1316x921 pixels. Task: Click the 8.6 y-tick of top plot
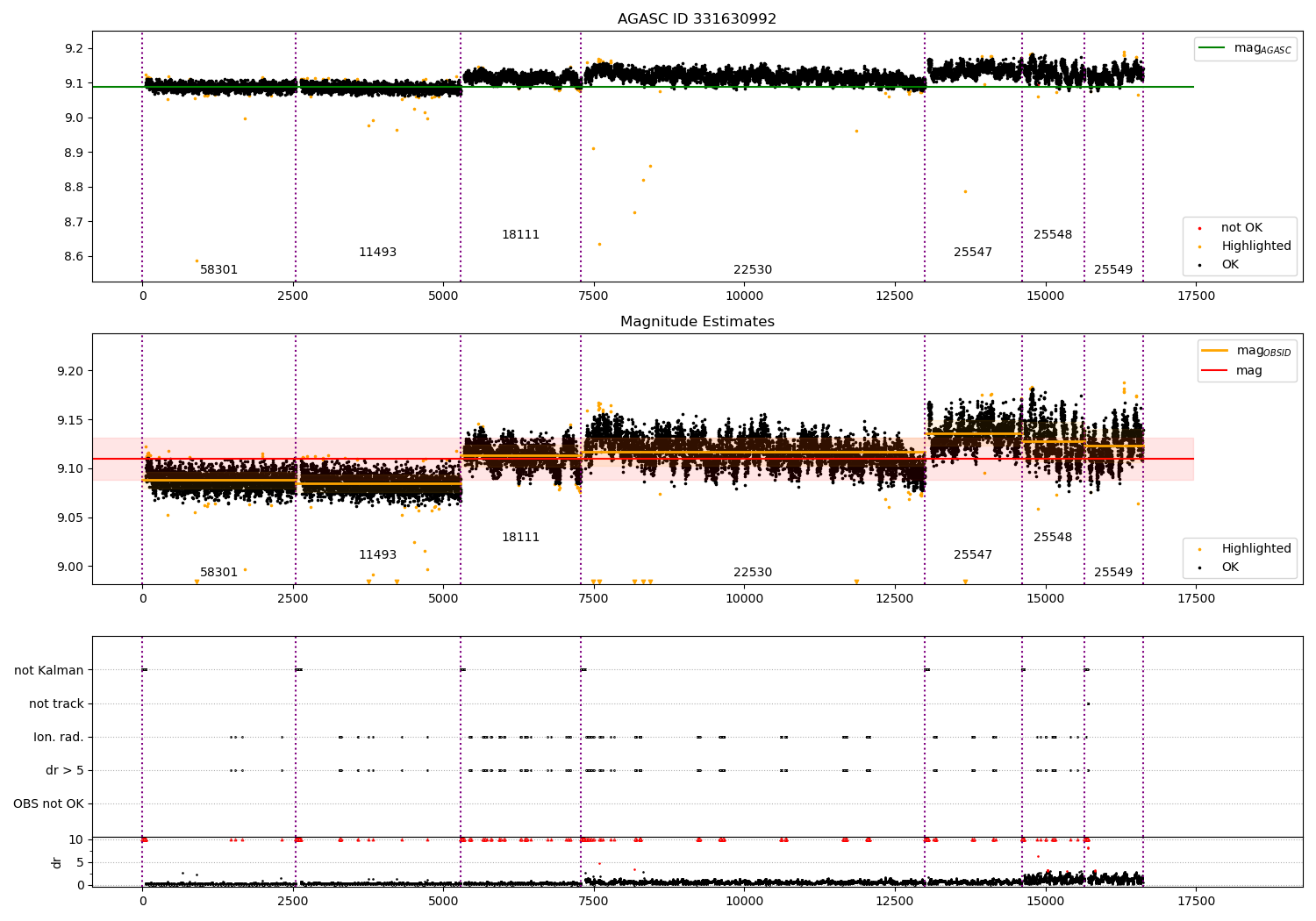point(75,257)
